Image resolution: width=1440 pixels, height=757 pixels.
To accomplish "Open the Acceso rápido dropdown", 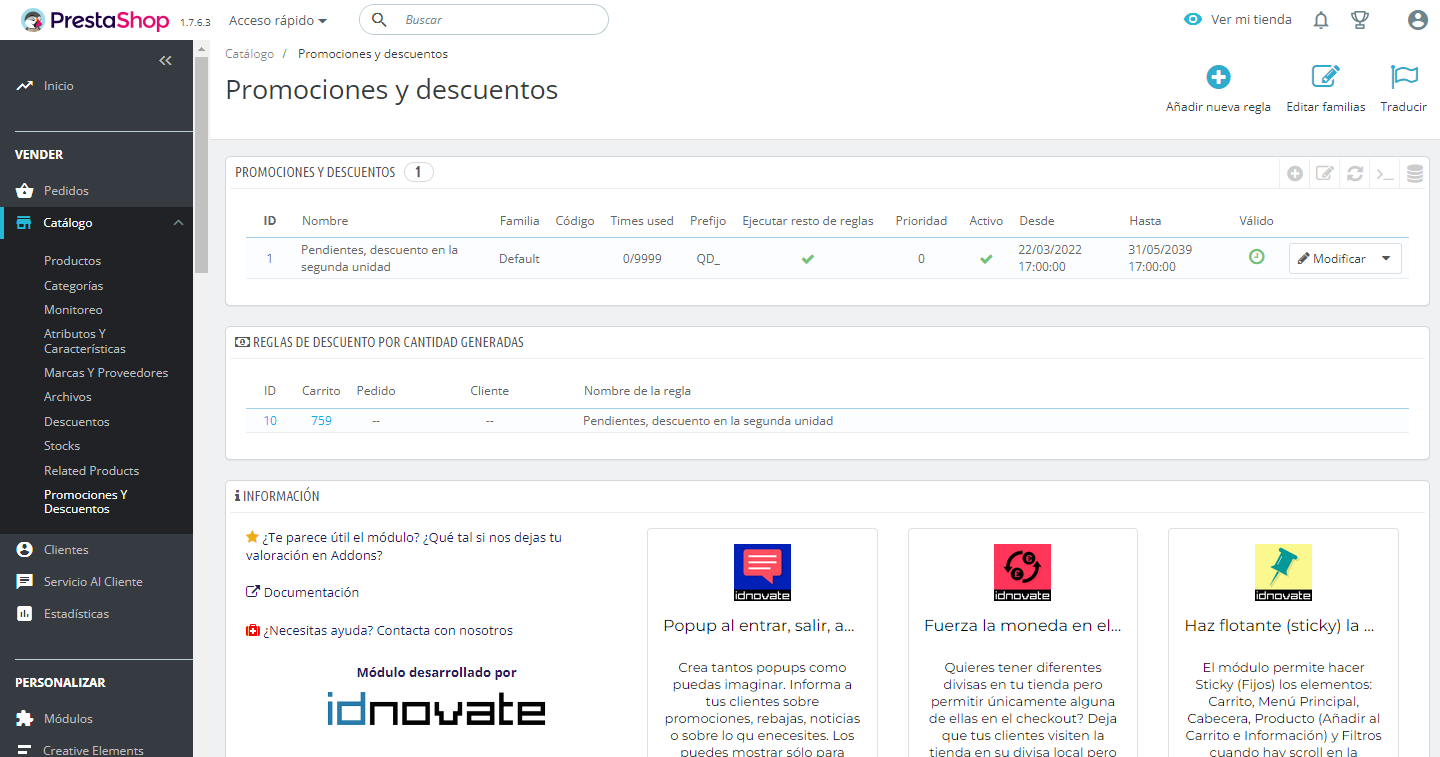I will 278,20.
